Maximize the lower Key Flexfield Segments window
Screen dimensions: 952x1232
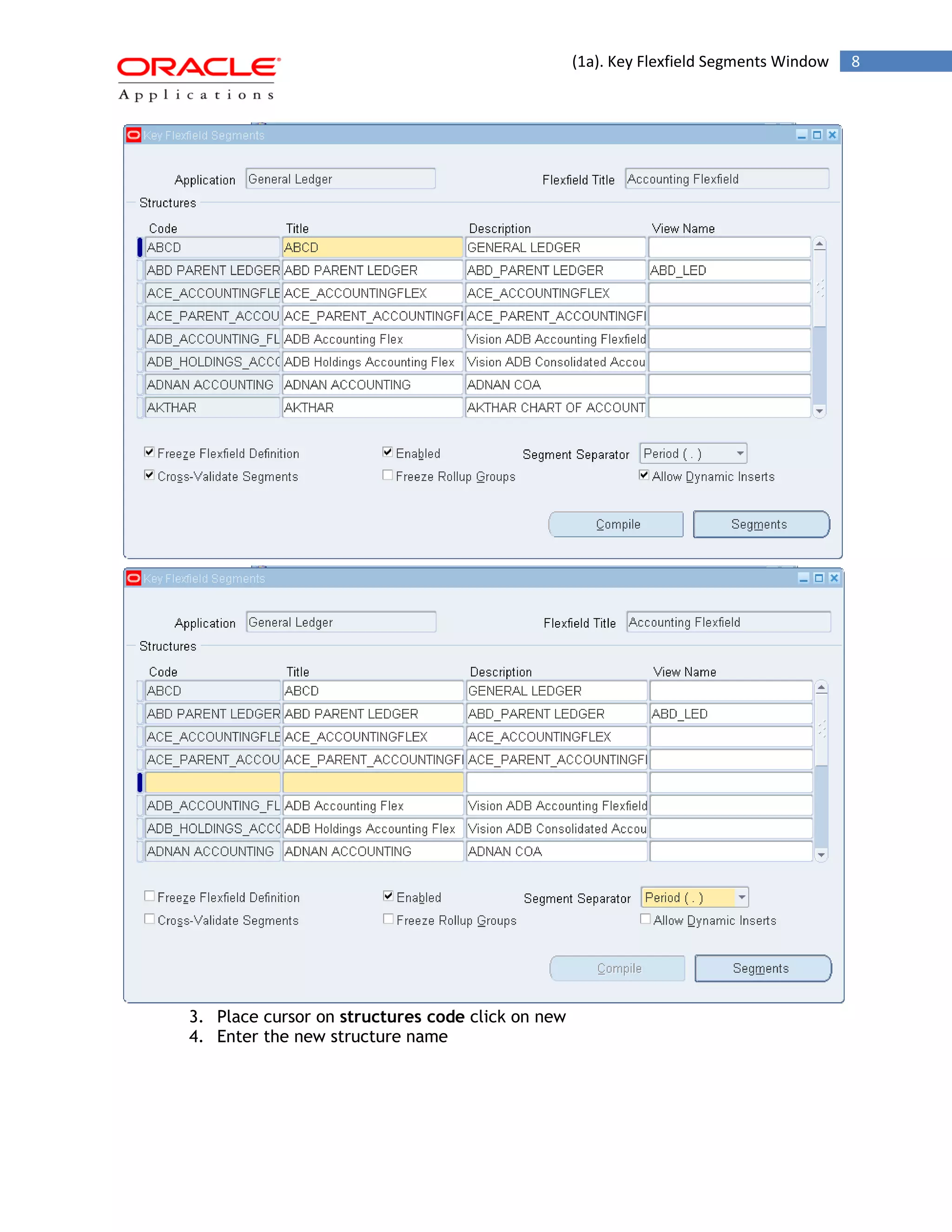pos(819,578)
